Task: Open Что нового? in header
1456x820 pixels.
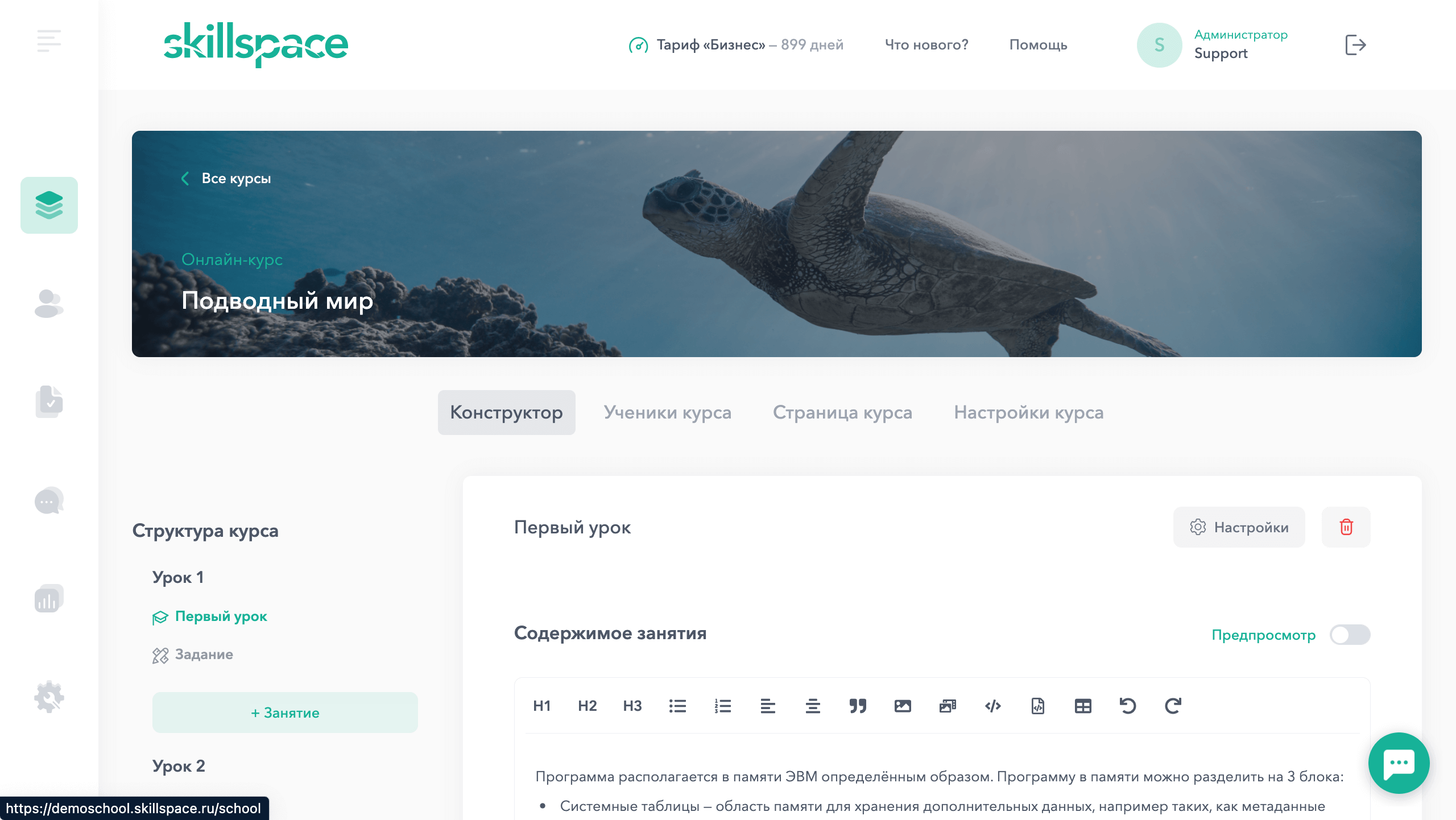Action: click(x=926, y=45)
